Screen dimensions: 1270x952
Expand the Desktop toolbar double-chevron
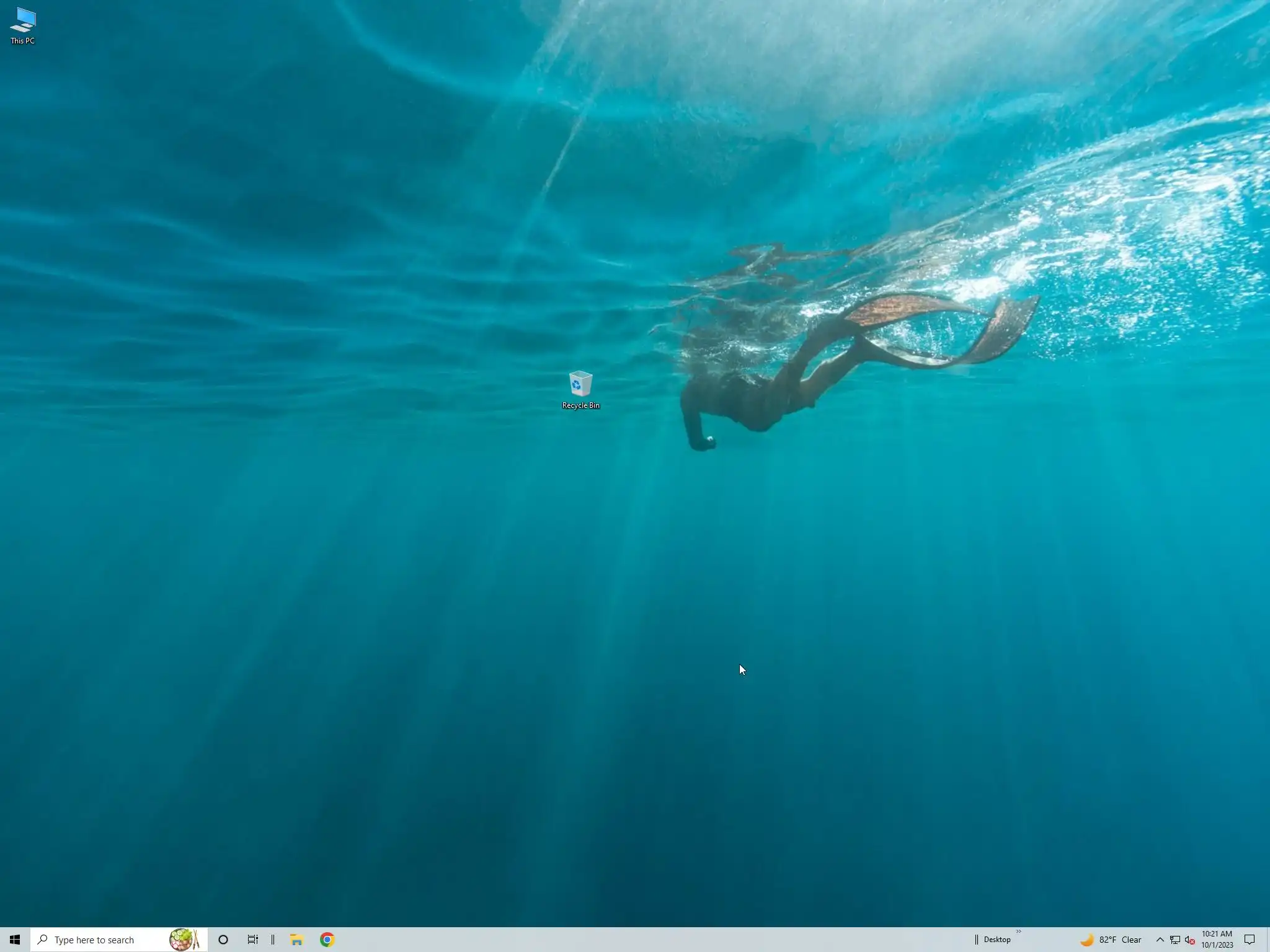pyautogui.click(x=1018, y=932)
